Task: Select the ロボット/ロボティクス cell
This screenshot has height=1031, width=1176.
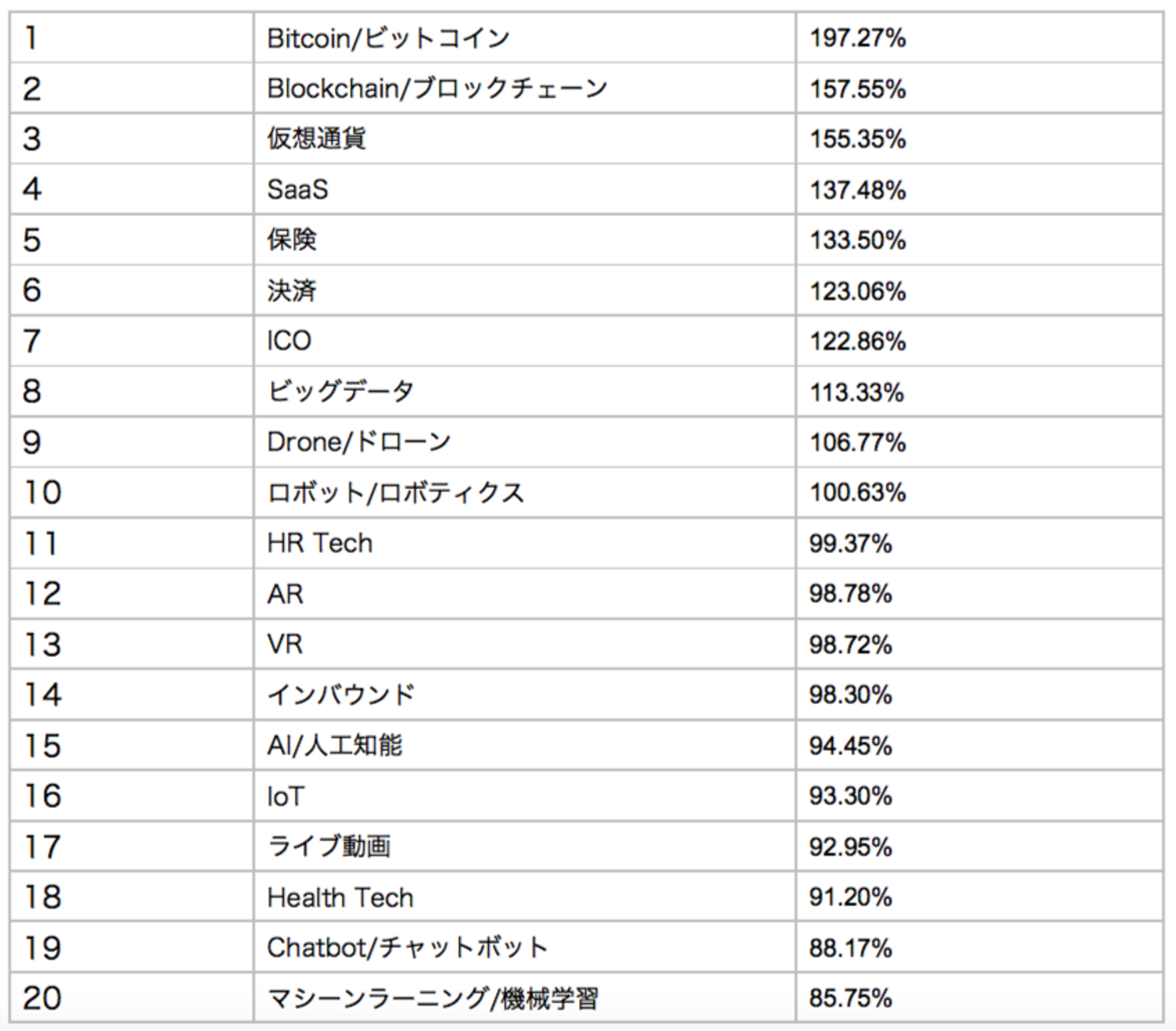Action: point(395,493)
